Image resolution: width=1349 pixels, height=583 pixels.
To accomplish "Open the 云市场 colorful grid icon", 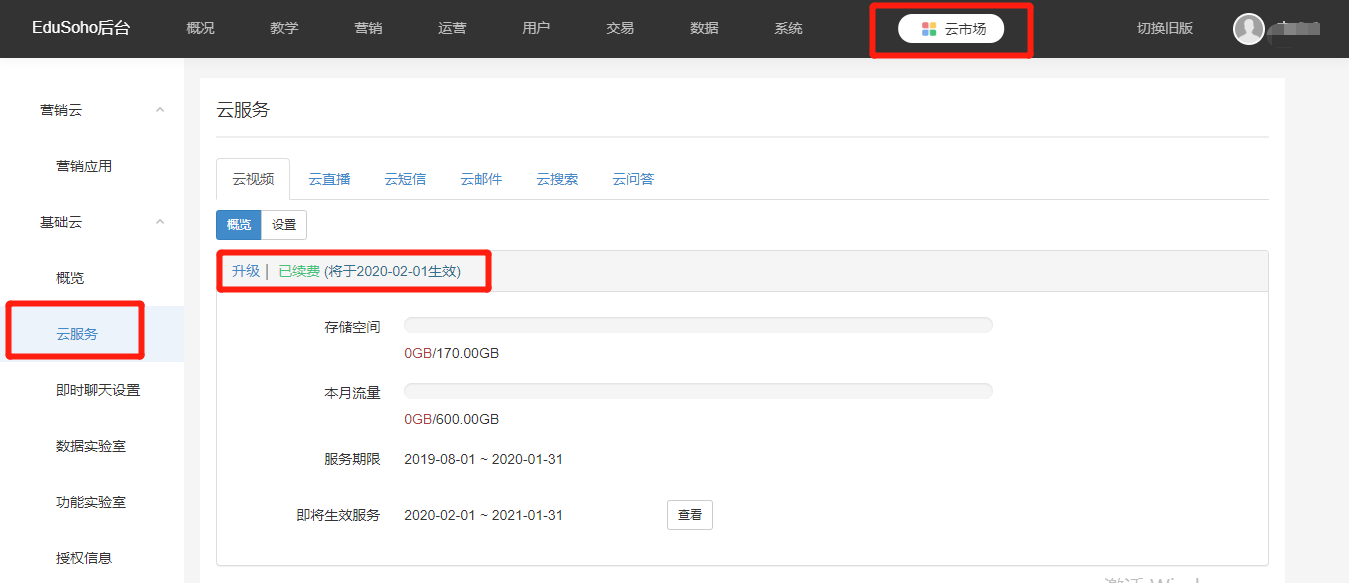I will pyautogui.click(x=929, y=29).
